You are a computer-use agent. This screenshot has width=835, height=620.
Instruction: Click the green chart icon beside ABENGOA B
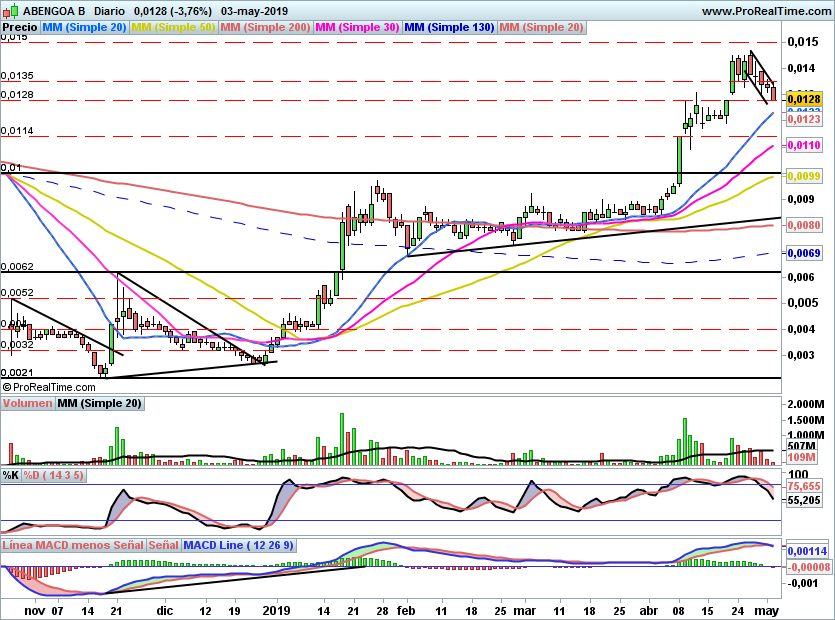11,10
